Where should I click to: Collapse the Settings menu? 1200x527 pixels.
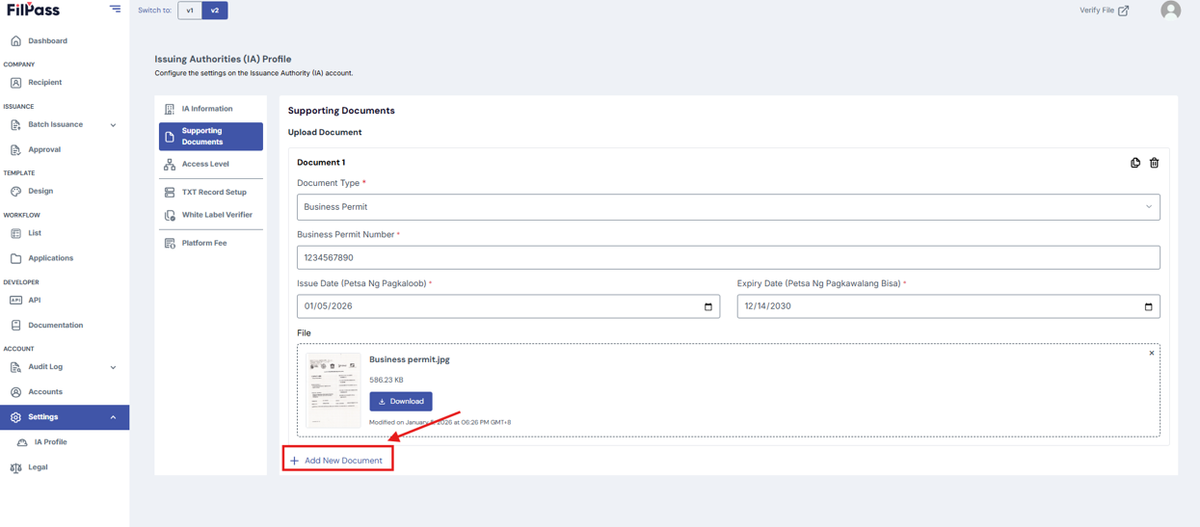coord(64,417)
